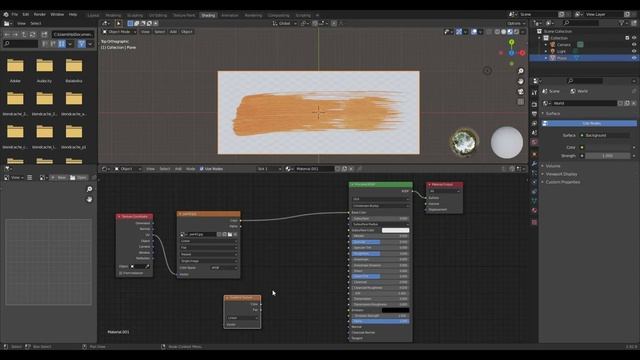Click filter funnel icon in file browser
The height and width of the screenshot is (360, 640).
tap(82, 44)
